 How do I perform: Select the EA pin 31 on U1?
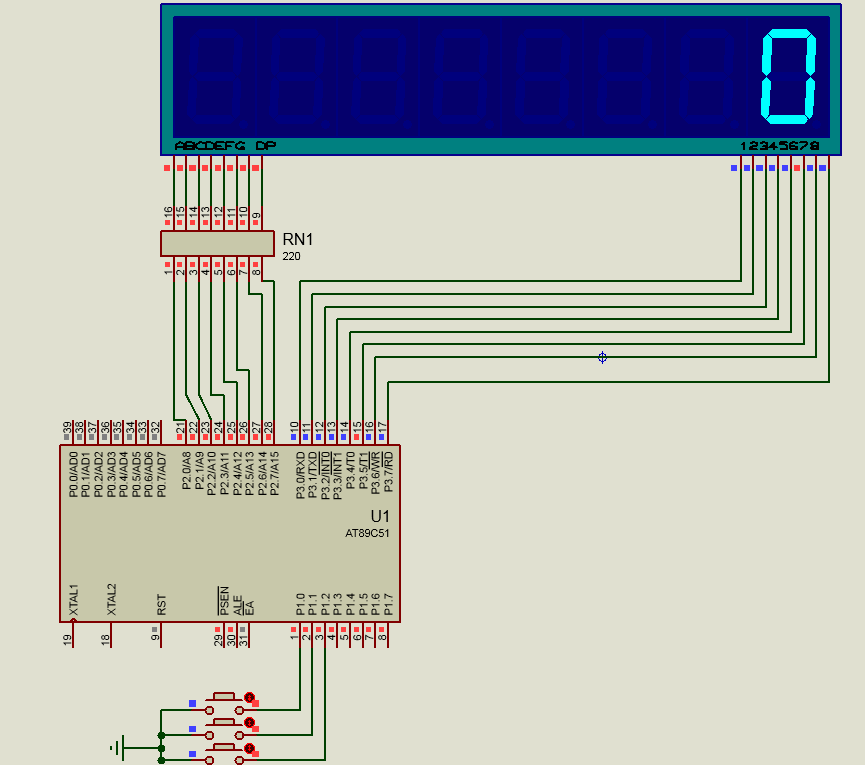[x=247, y=634]
